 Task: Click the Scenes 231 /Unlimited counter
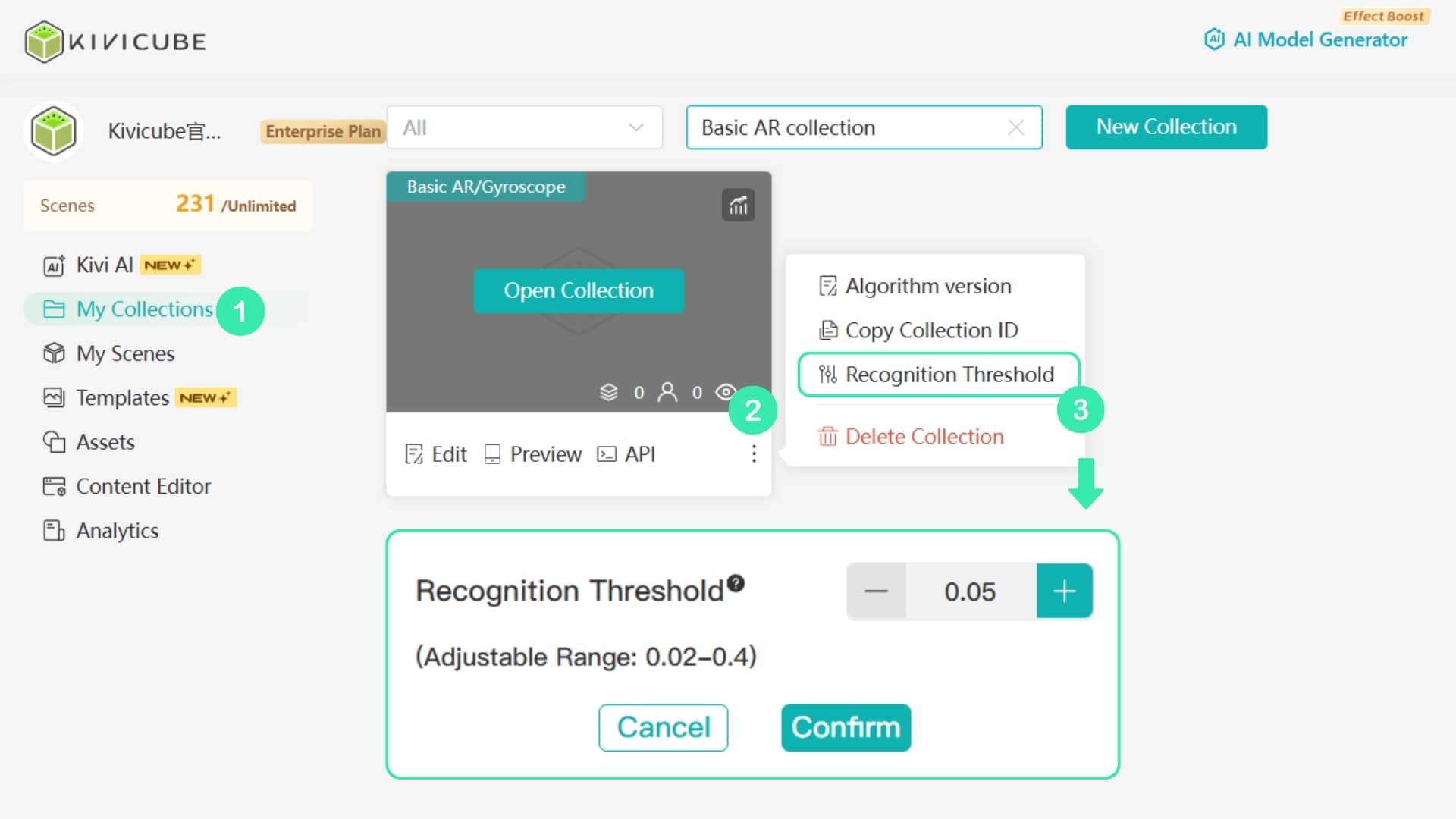pos(168,206)
